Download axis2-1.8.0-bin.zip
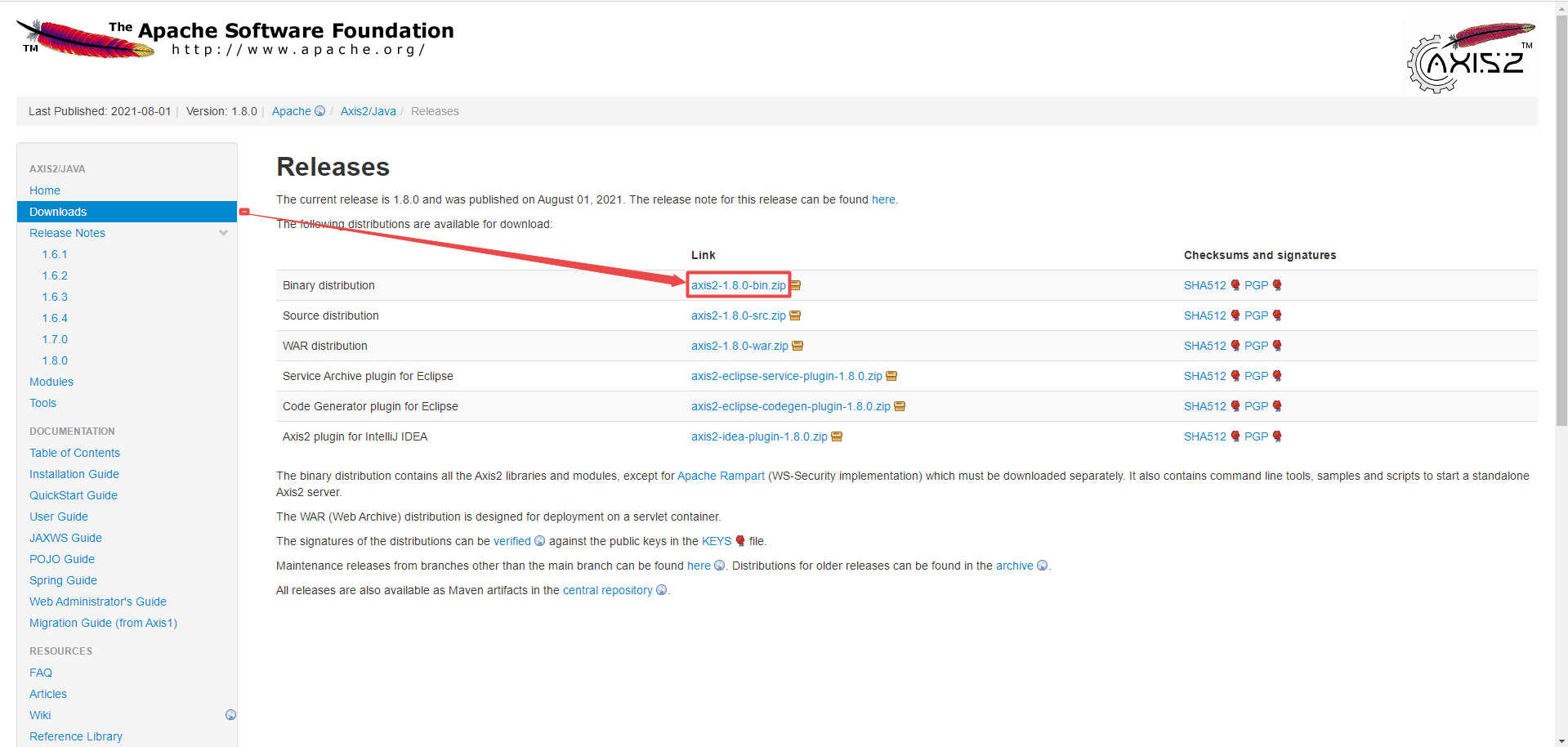1568x747 pixels. tap(739, 285)
